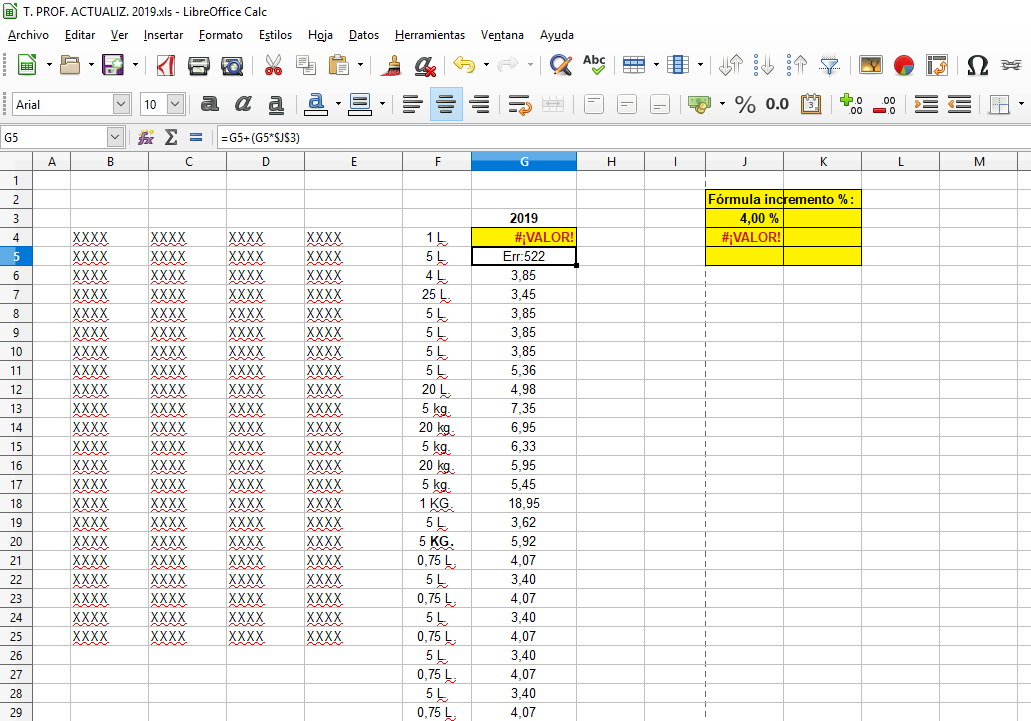
Task: Expand the Undo history arrow
Action: (486, 65)
